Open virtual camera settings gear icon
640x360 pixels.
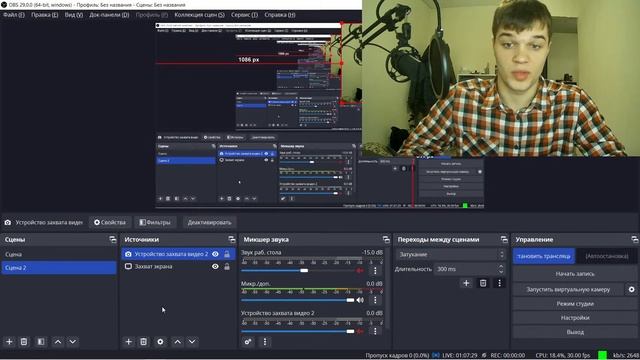click(631, 289)
